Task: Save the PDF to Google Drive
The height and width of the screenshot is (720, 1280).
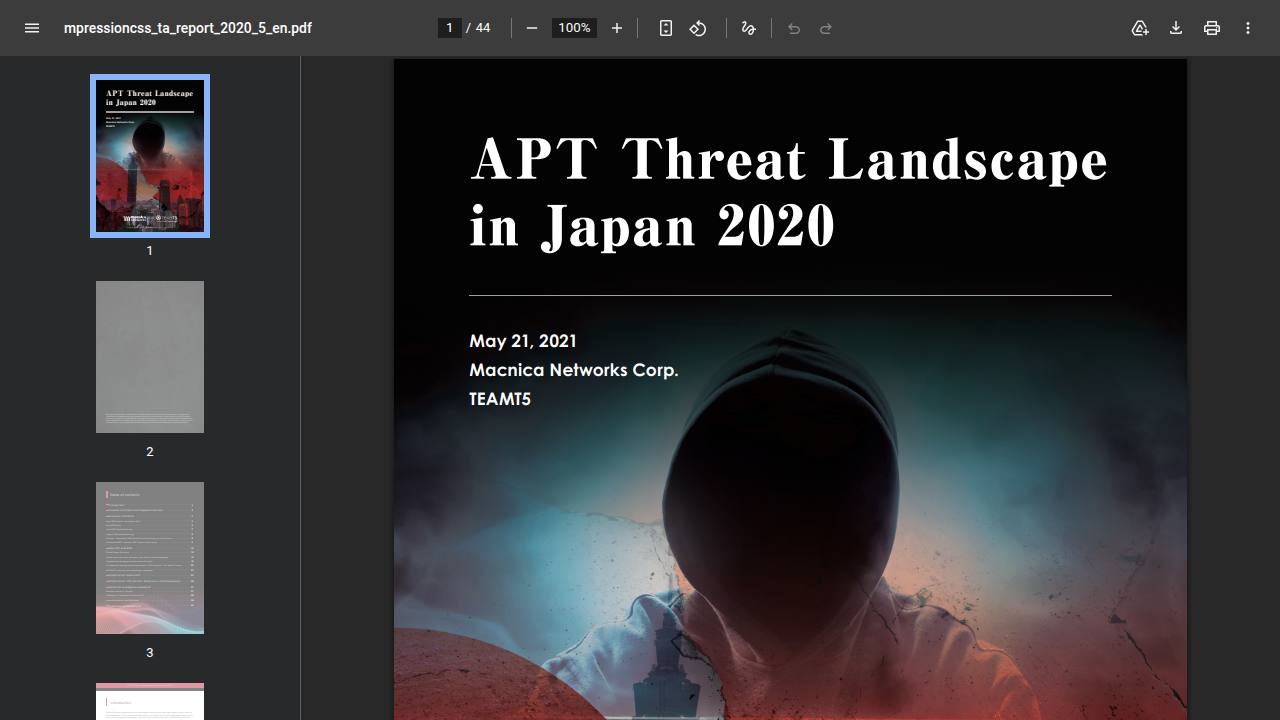Action: [1140, 28]
